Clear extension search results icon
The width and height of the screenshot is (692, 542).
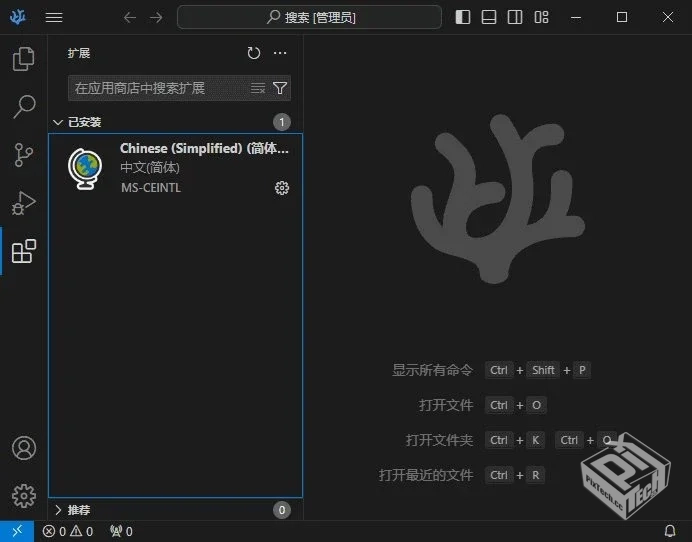[x=258, y=88]
